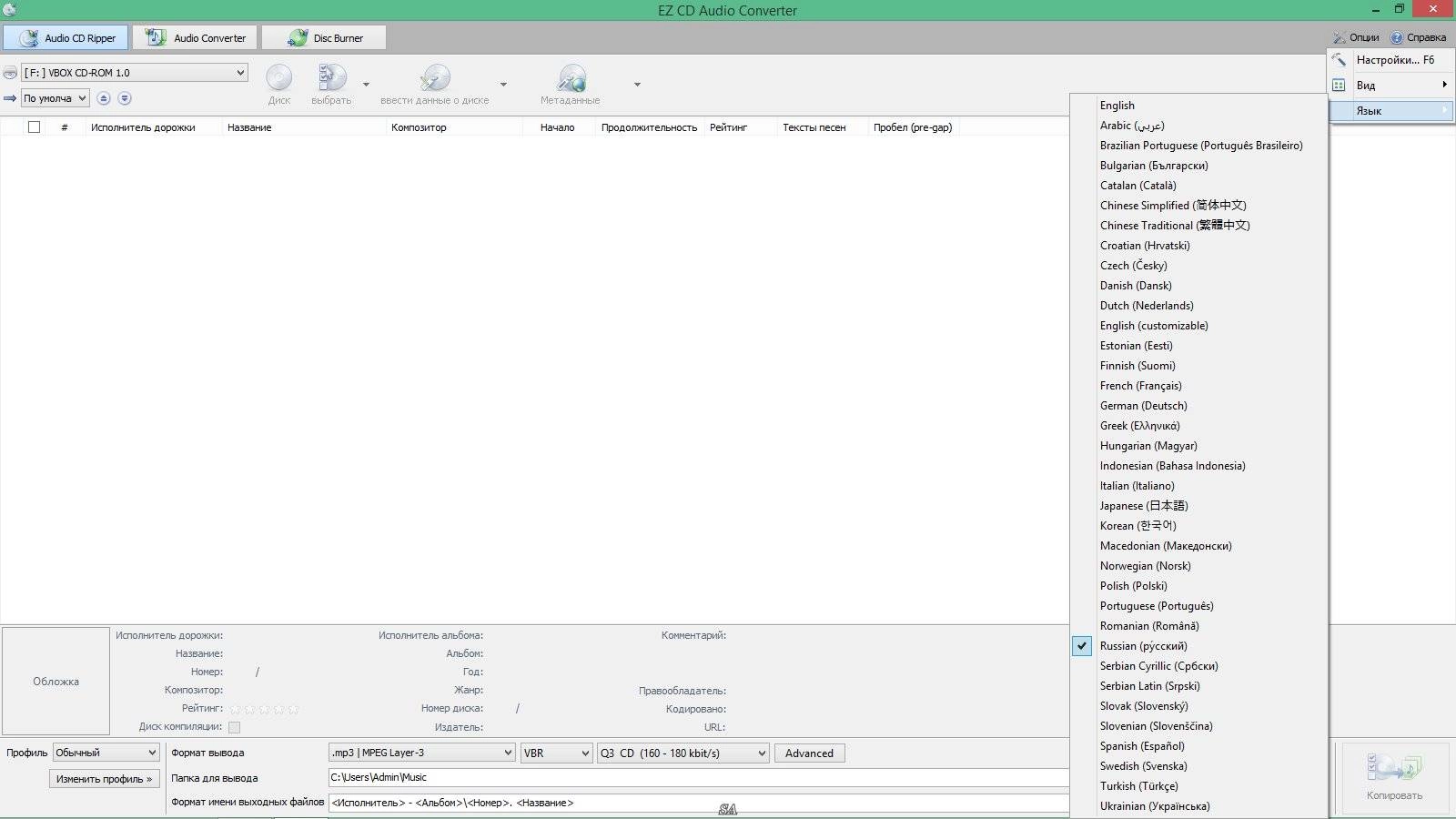Open the Audio CD Ripper tab
The image size is (1456, 819).
pyautogui.click(x=66, y=38)
